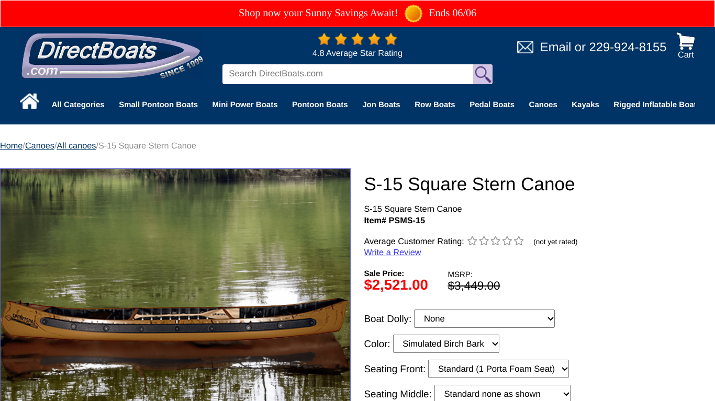Viewport: 715px width, 401px height.
Task: Open the Boat Dolly dropdown
Action: tap(484, 319)
